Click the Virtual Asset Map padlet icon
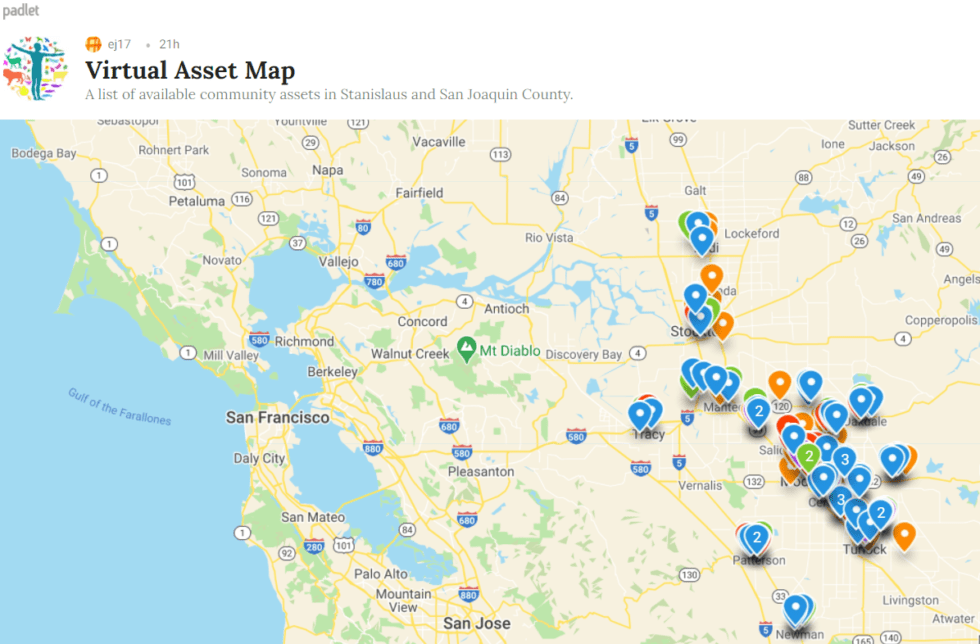 coord(35,69)
